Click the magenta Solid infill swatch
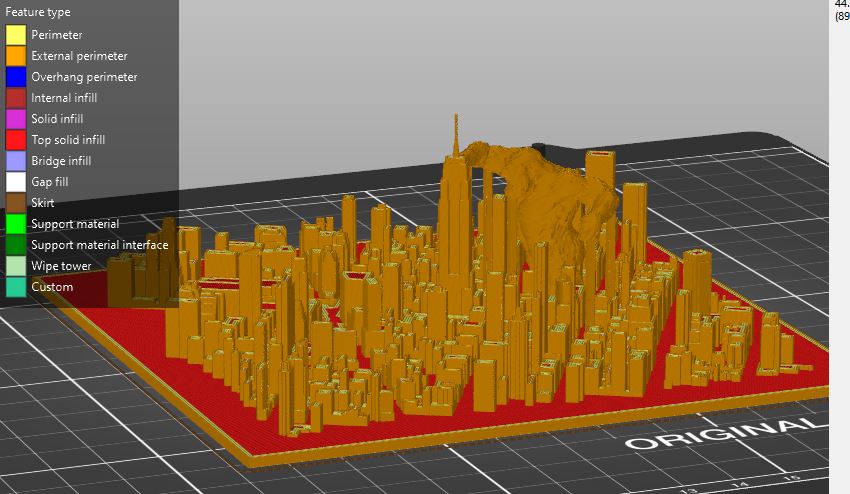850x494 pixels. (x=16, y=119)
